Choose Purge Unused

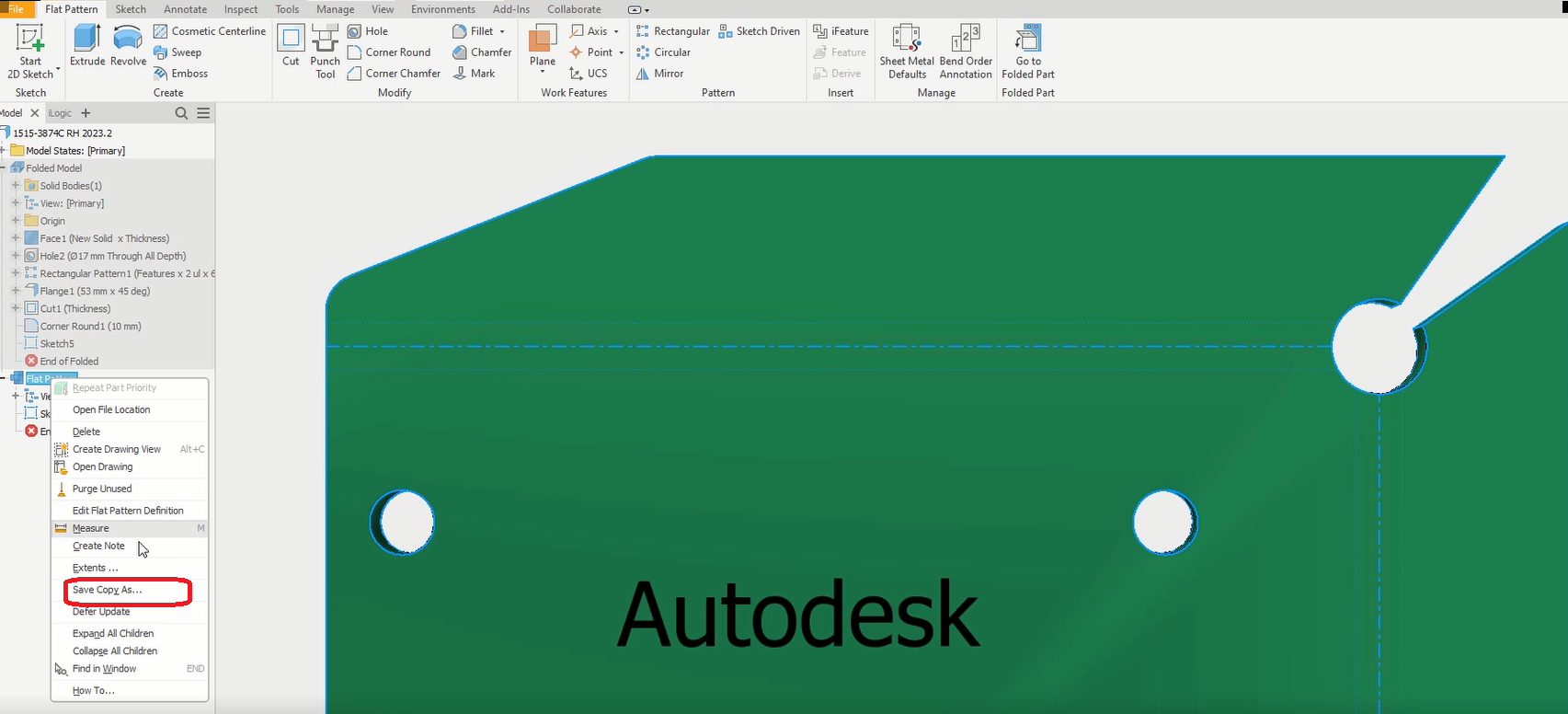click(x=130, y=489)
